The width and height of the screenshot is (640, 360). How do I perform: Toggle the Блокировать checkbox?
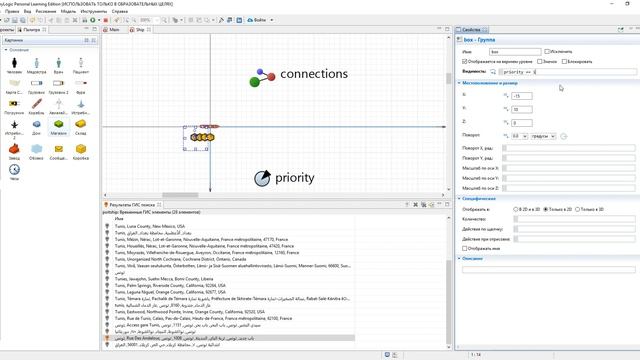click(x=564, y=62)
